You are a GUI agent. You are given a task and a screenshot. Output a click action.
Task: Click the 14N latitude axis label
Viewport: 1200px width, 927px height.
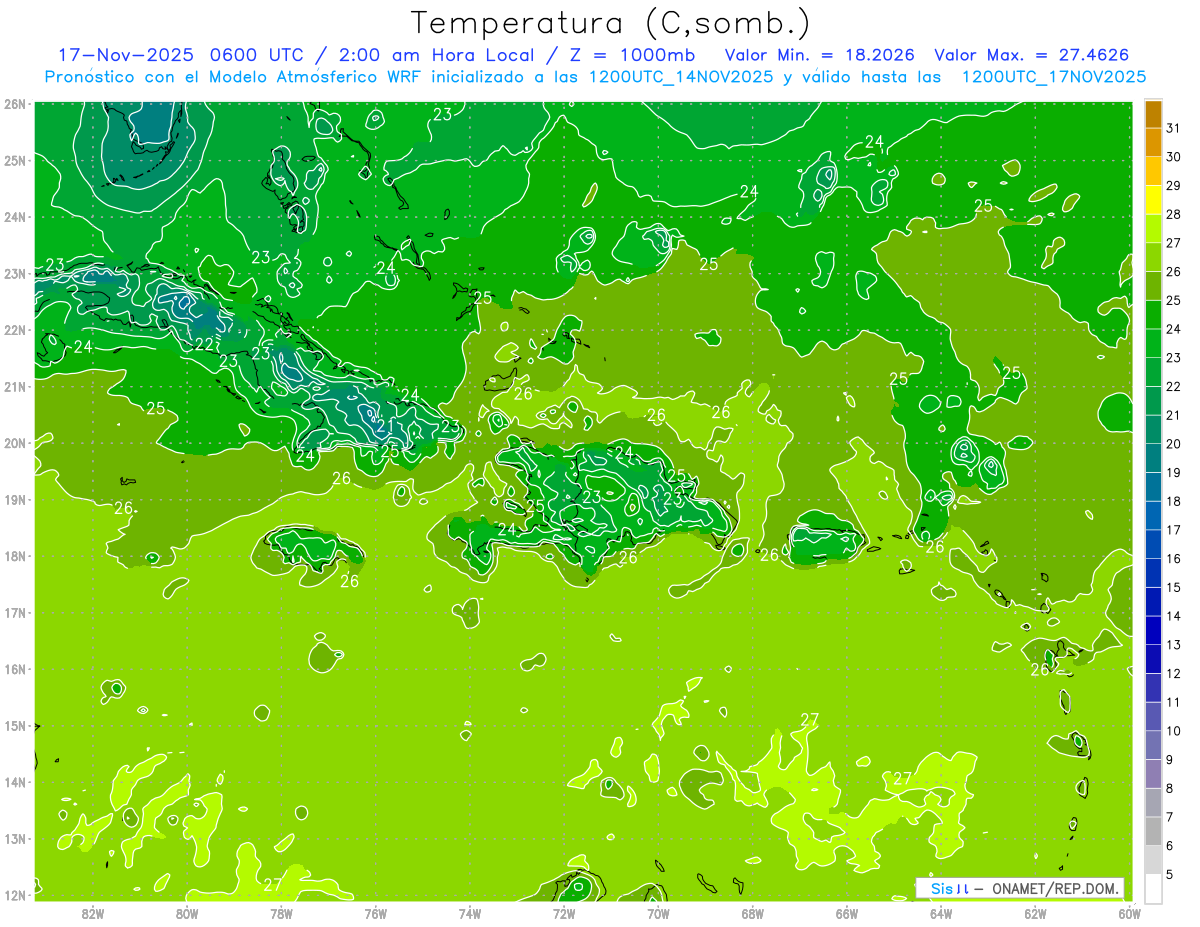(15, 782)
